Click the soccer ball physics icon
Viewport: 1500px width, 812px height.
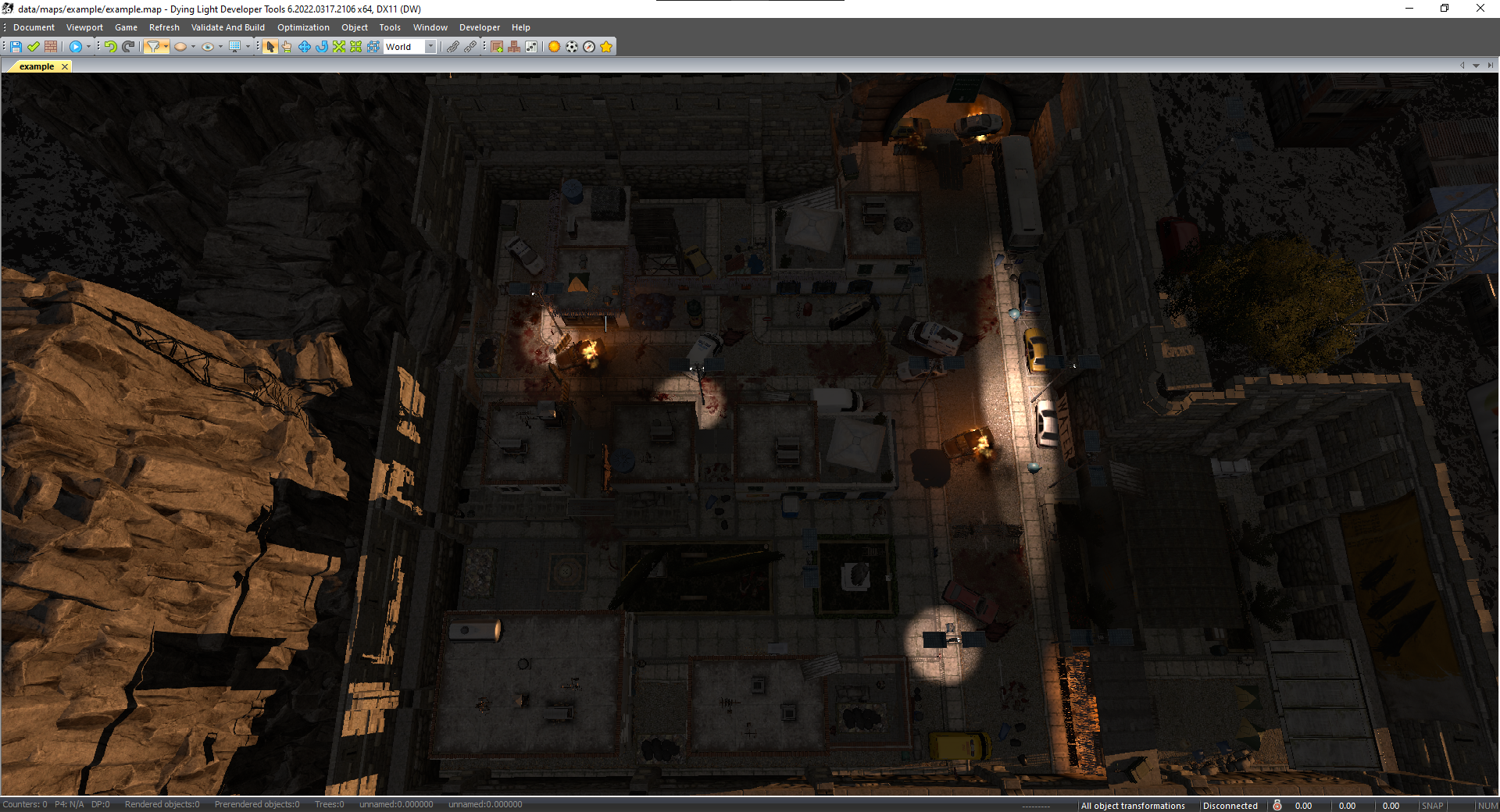572,47
